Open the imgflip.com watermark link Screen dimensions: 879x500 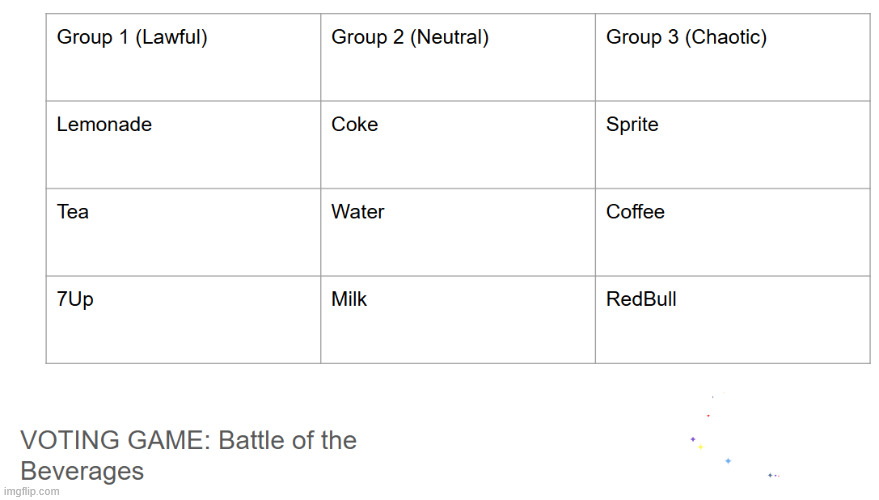[x=31, y=492]
